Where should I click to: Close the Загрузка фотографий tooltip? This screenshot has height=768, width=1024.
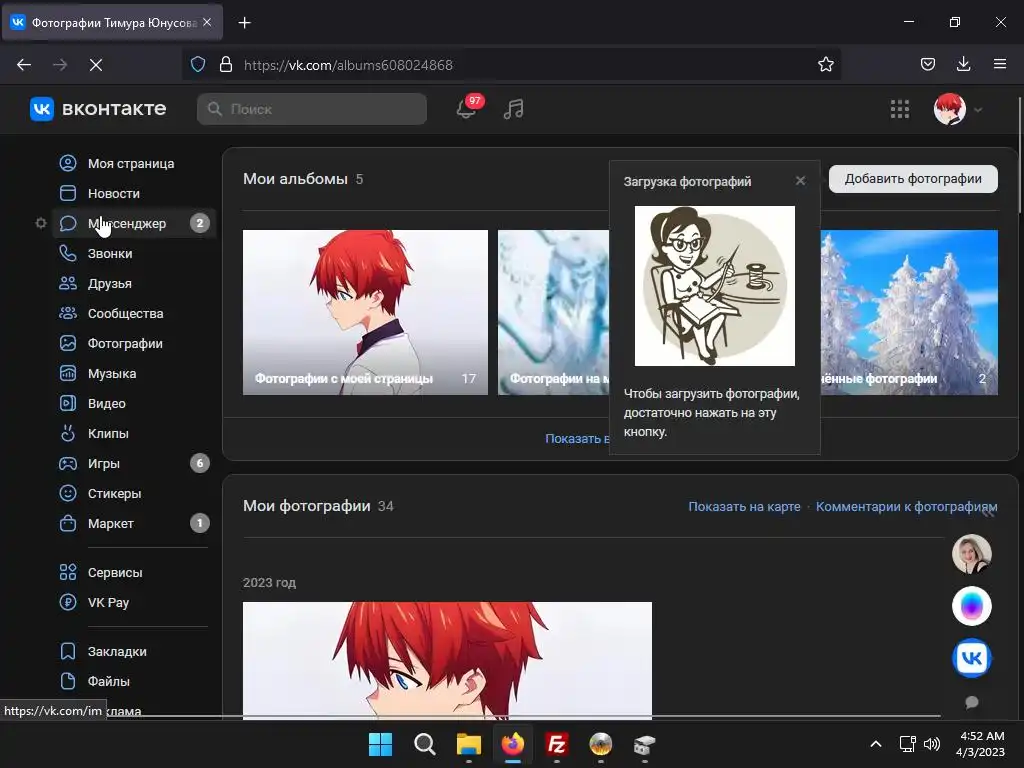click(x=801, y=181)
